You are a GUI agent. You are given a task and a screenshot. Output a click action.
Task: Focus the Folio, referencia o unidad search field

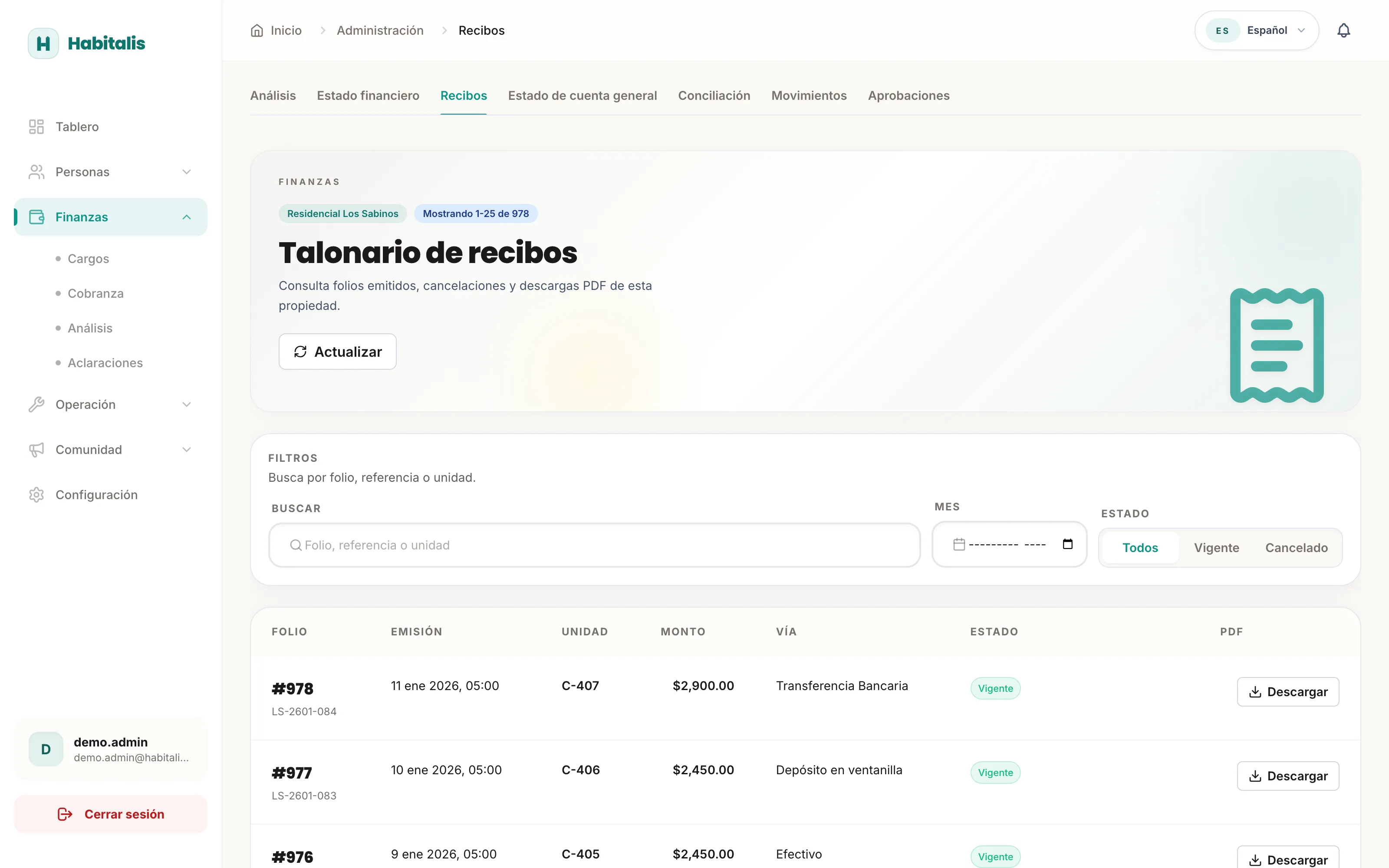595,545
